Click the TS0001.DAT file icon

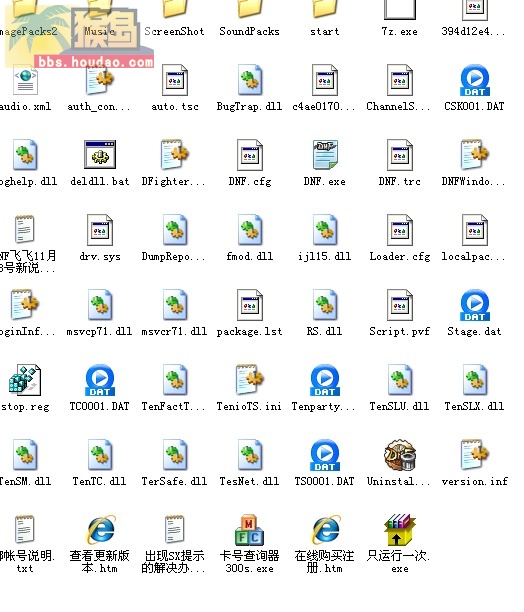coord(325,454)
